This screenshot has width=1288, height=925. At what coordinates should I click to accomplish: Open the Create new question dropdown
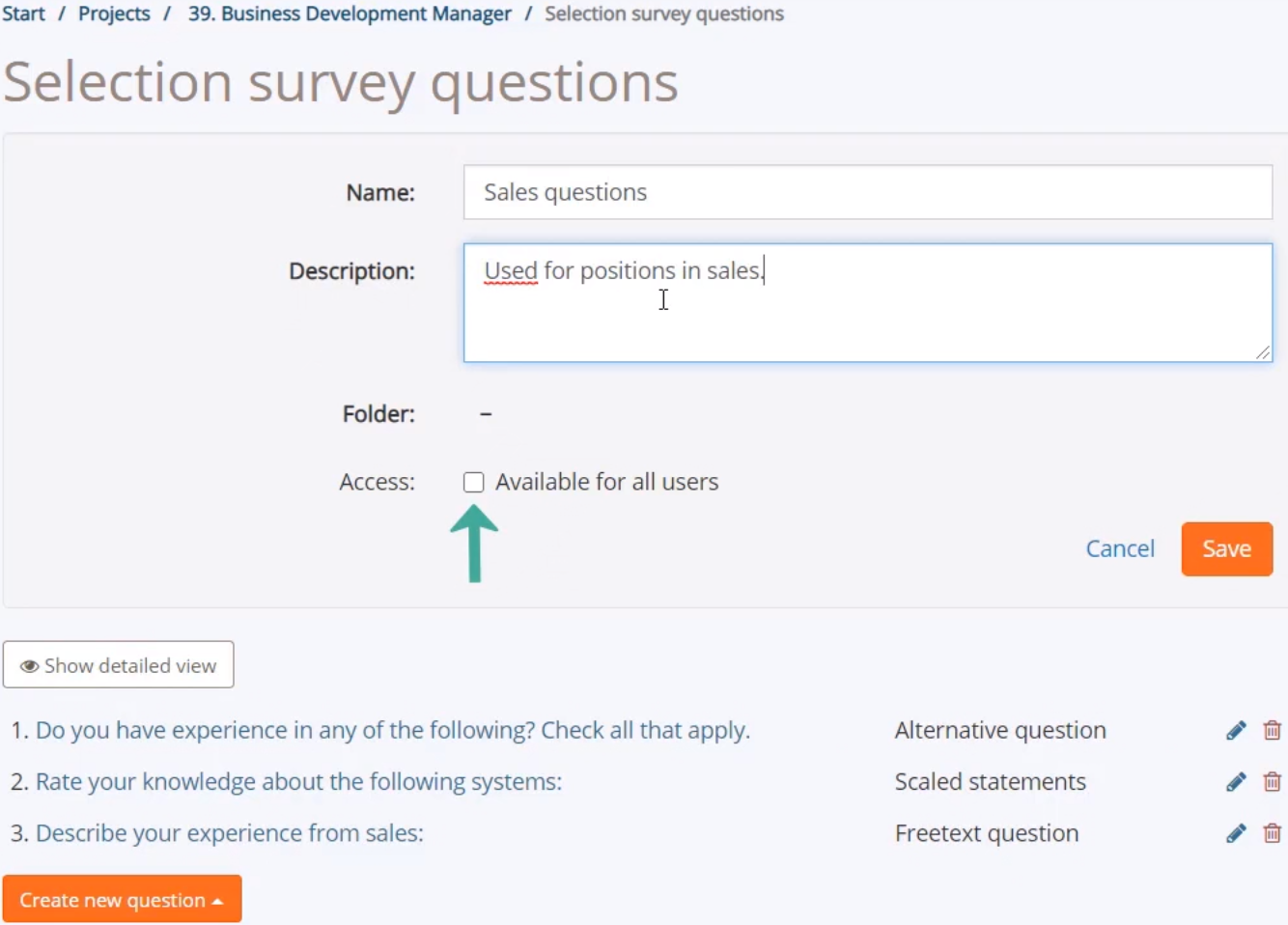(x=122, y=900)
